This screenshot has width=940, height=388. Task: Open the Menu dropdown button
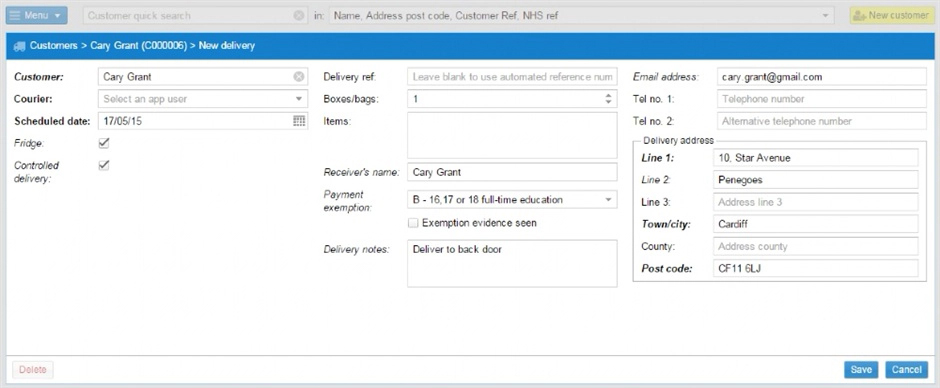coord(37,16)
